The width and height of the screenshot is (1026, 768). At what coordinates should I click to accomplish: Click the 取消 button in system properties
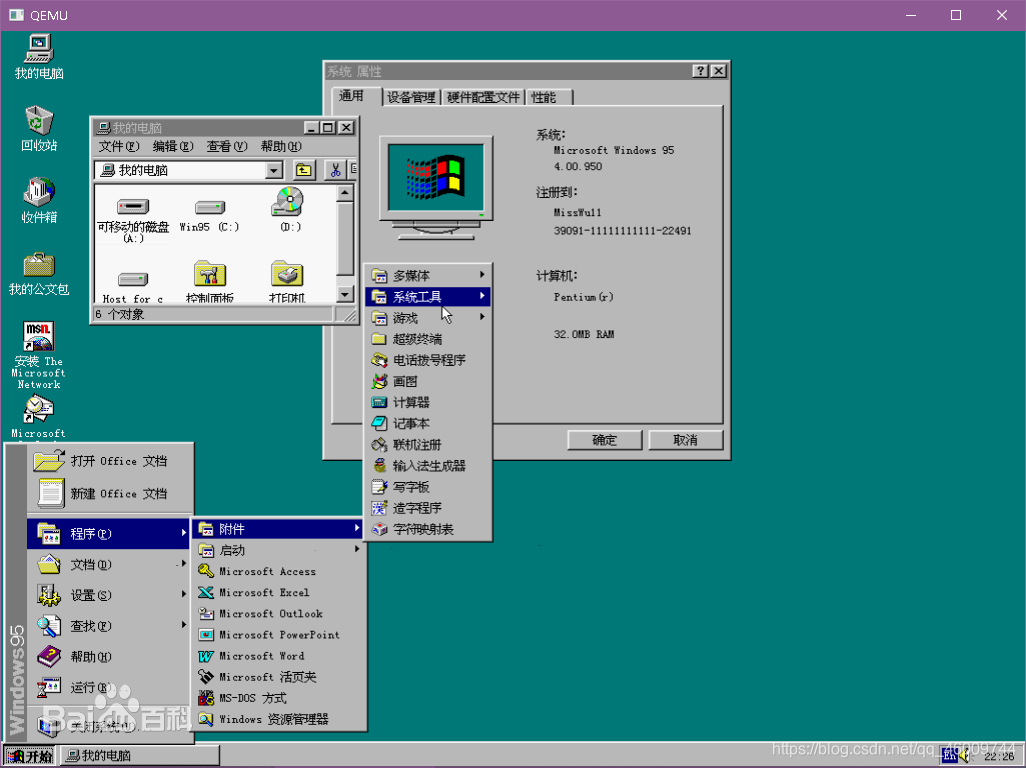pyautogui.click(x=686, y=440)
